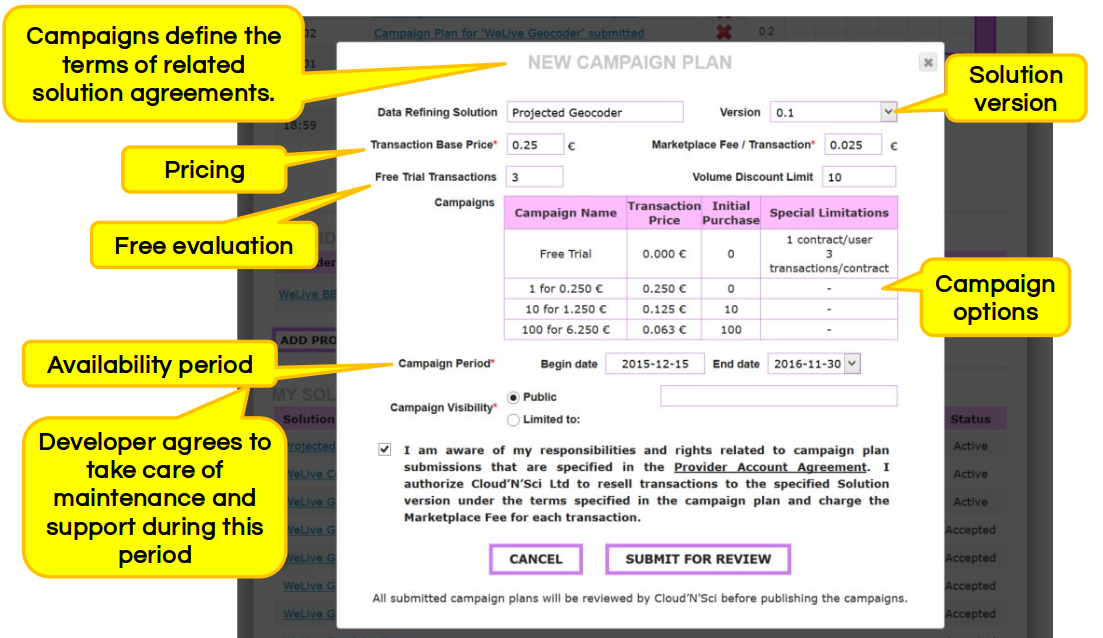Select the '0.250 €' transaction price cell
The width and height of the screenshot is (1103, 638).
(664, 289)
